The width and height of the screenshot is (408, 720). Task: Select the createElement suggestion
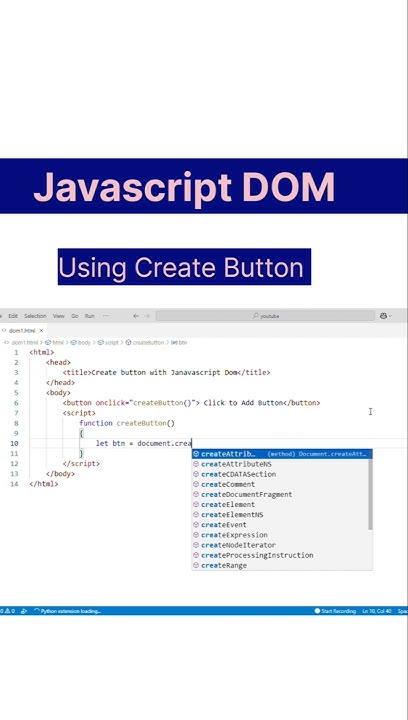[x=280, y=505]
